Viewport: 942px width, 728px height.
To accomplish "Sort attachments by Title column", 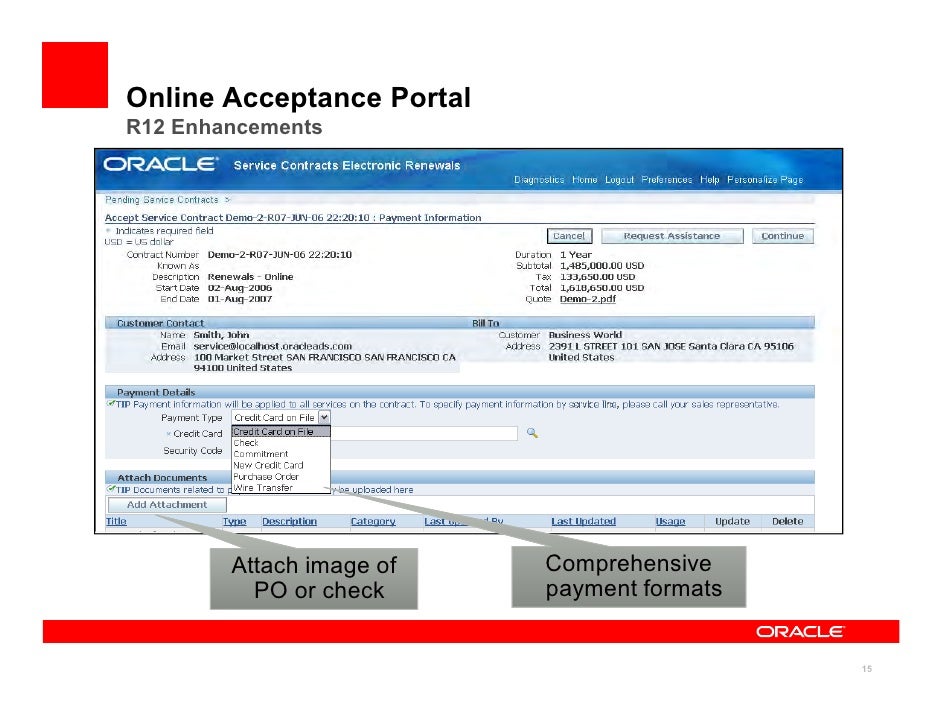I will [116, 521].
